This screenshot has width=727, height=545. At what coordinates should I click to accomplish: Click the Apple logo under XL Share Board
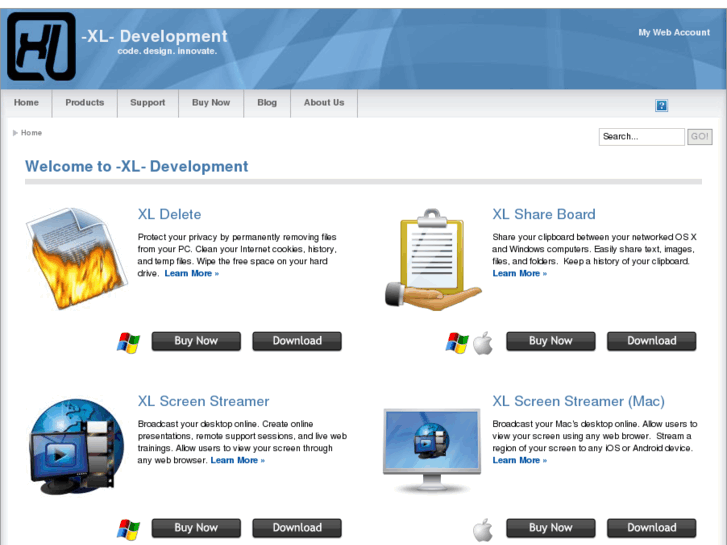pos(483,343)
